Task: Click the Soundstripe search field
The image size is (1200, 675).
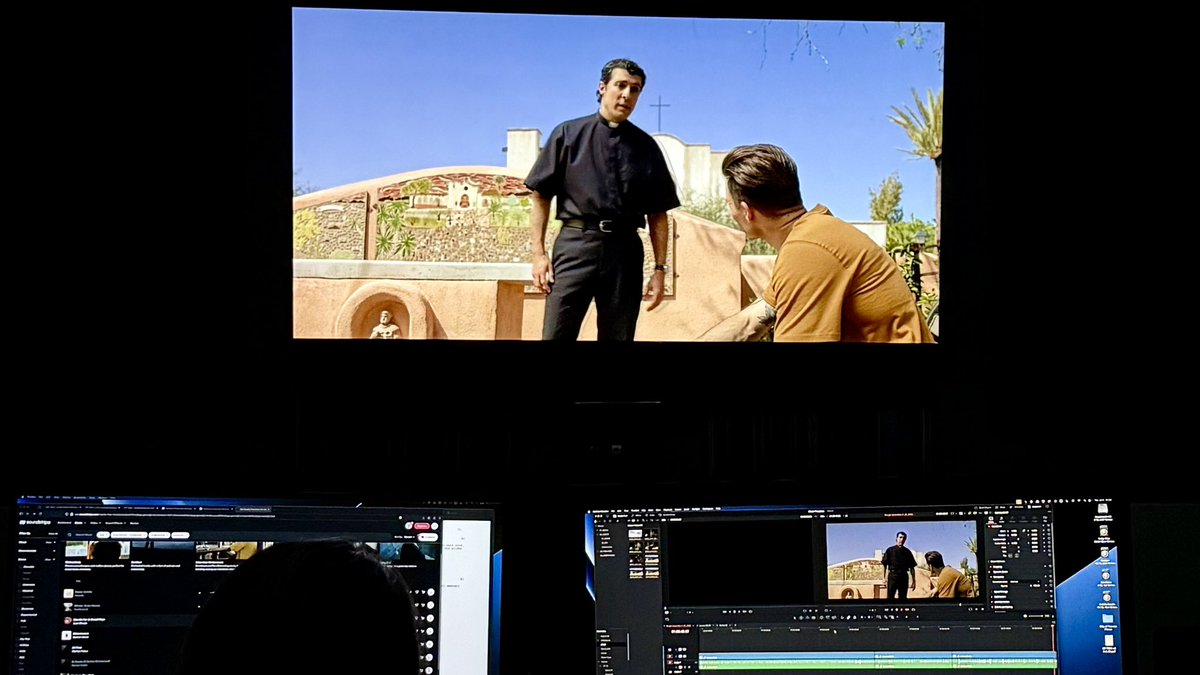Action: click(x=81, y=535)
